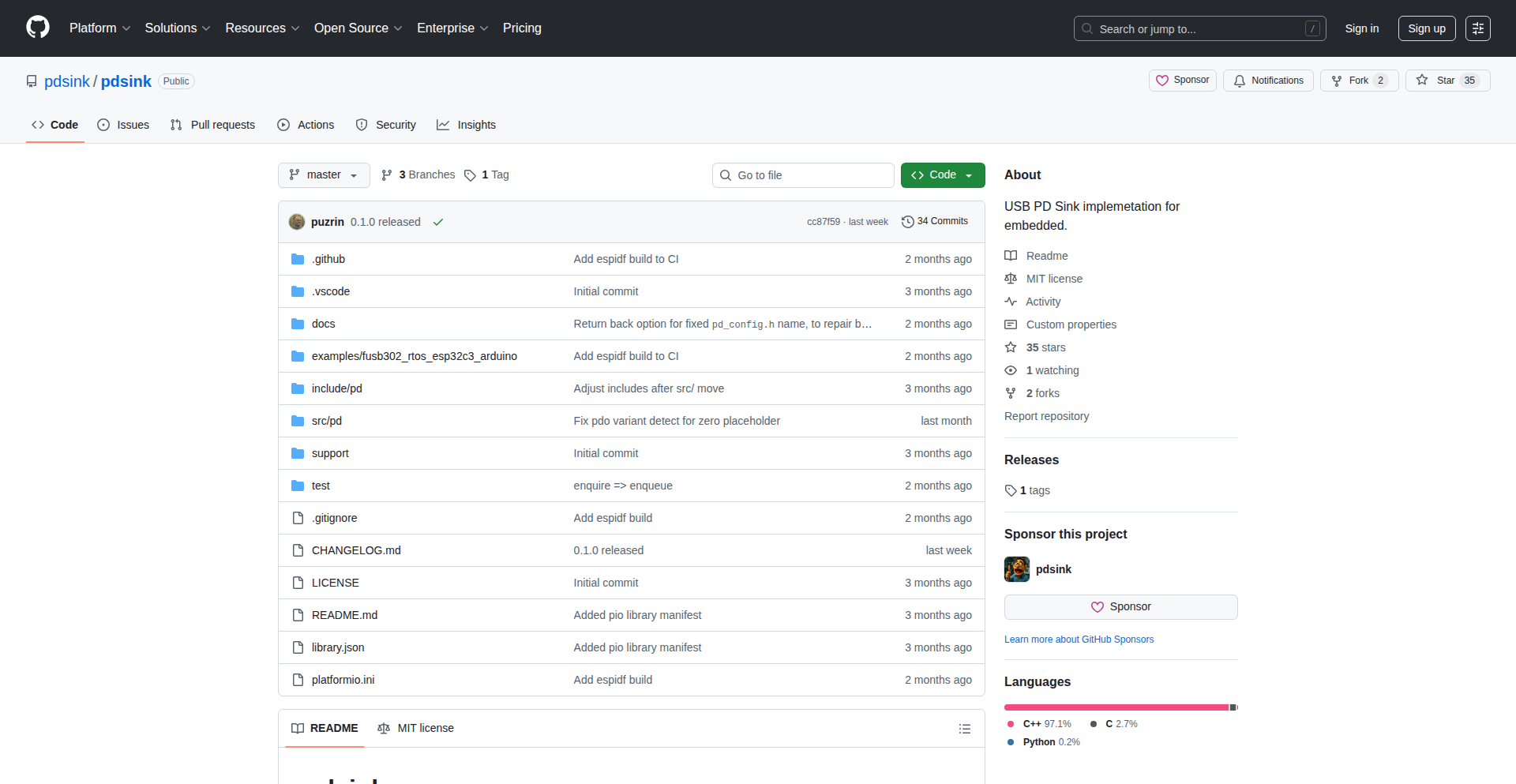
Task: Switch to the Pull requests tab
Action: point(213,125)
